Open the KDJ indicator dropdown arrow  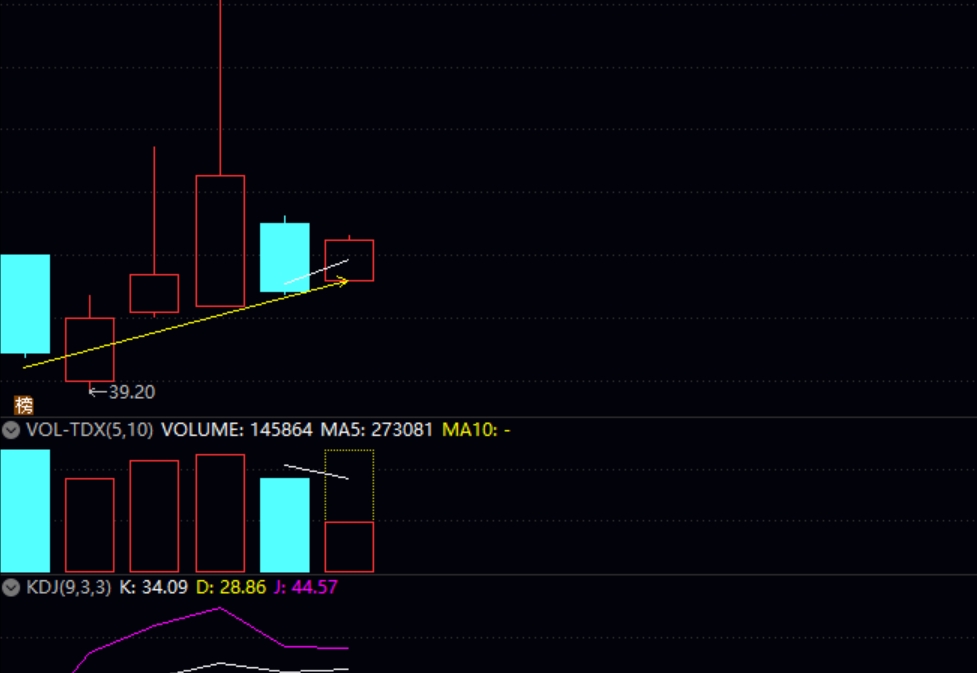pyautogui.click(x=11, y=588)
